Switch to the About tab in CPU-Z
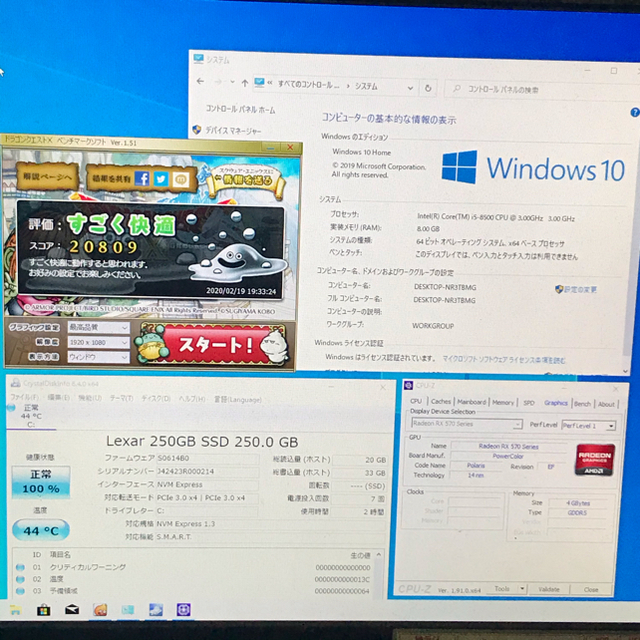640x640 pixels. coord(606,404)
